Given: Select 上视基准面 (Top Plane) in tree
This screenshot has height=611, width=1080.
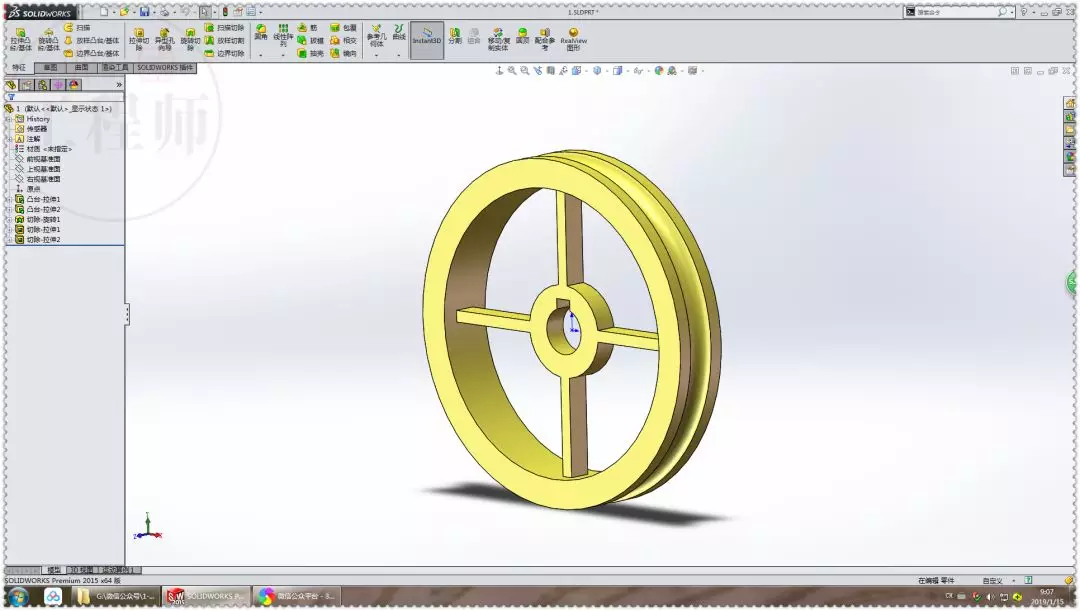Looking at the screenshot, I should tap(38, 169).
